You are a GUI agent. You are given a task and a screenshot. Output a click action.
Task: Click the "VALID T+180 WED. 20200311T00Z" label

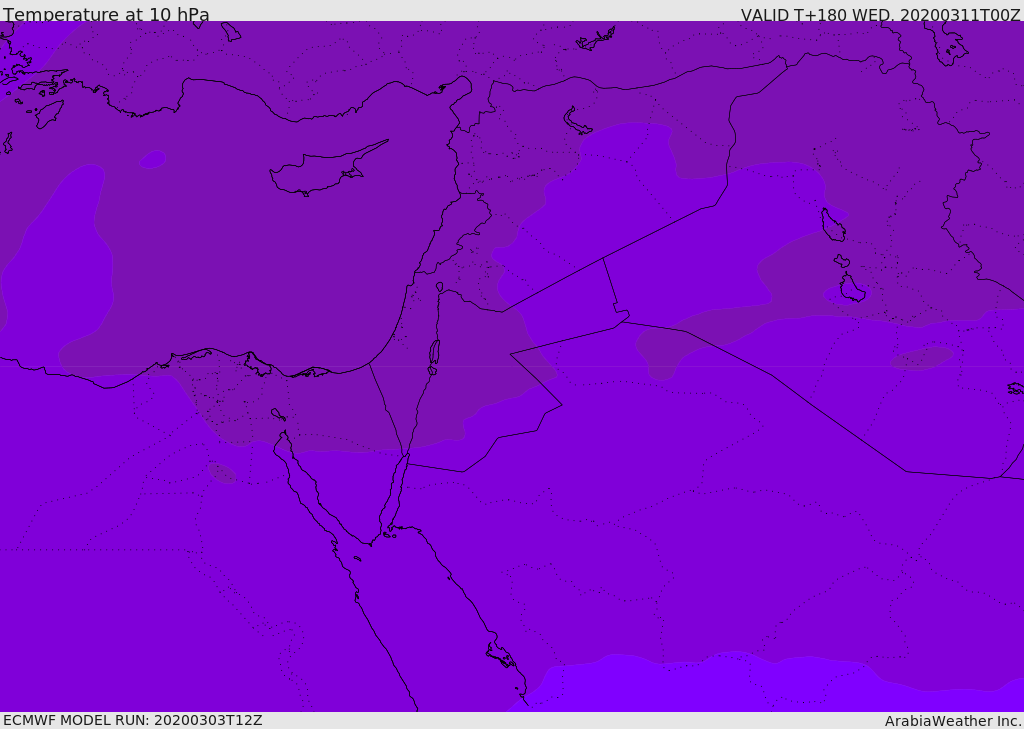[x=880, y=14]
